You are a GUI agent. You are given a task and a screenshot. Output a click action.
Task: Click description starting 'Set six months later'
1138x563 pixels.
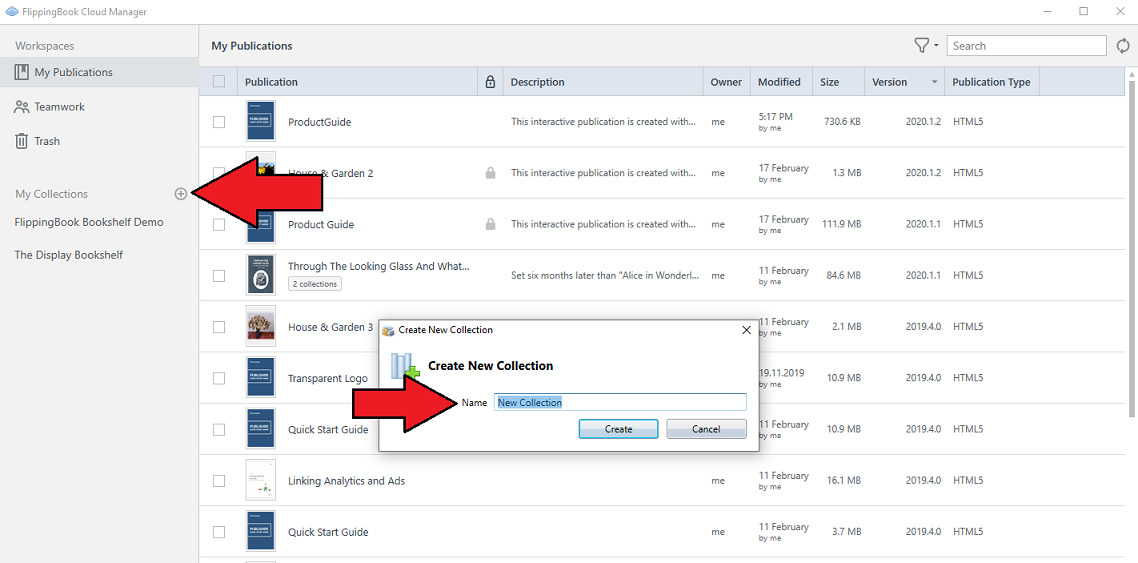point(604,276)
